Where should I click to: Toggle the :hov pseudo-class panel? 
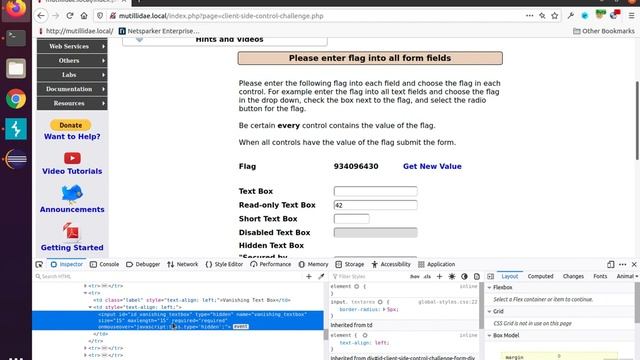click(415, 276)
